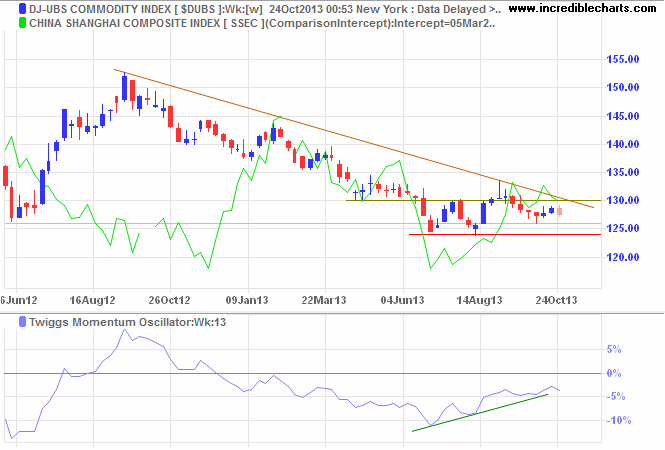Click the www.incrediblecharts.com watermark link
This screenshot has width=665, height=450.
click(583, 8)
